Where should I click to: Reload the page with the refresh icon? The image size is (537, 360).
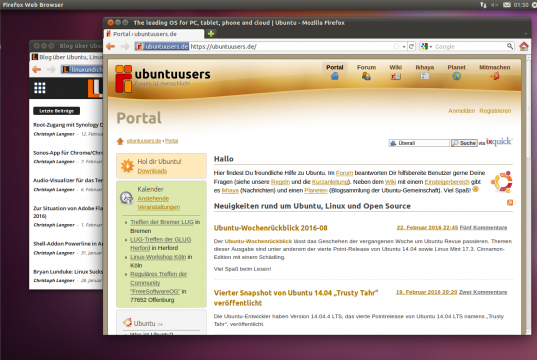(411, 46)
